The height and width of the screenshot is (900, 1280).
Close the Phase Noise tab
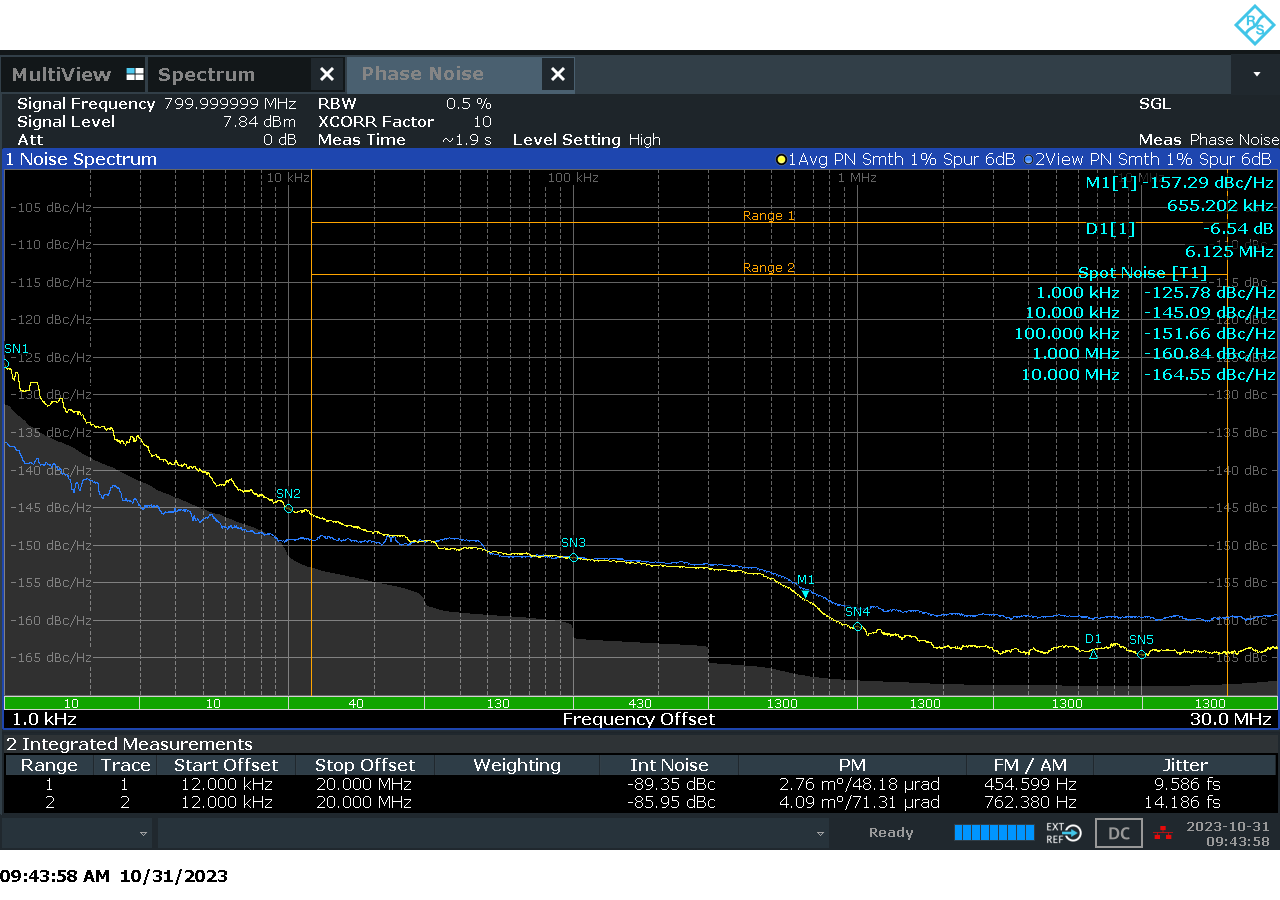click(x=558, y=75)
